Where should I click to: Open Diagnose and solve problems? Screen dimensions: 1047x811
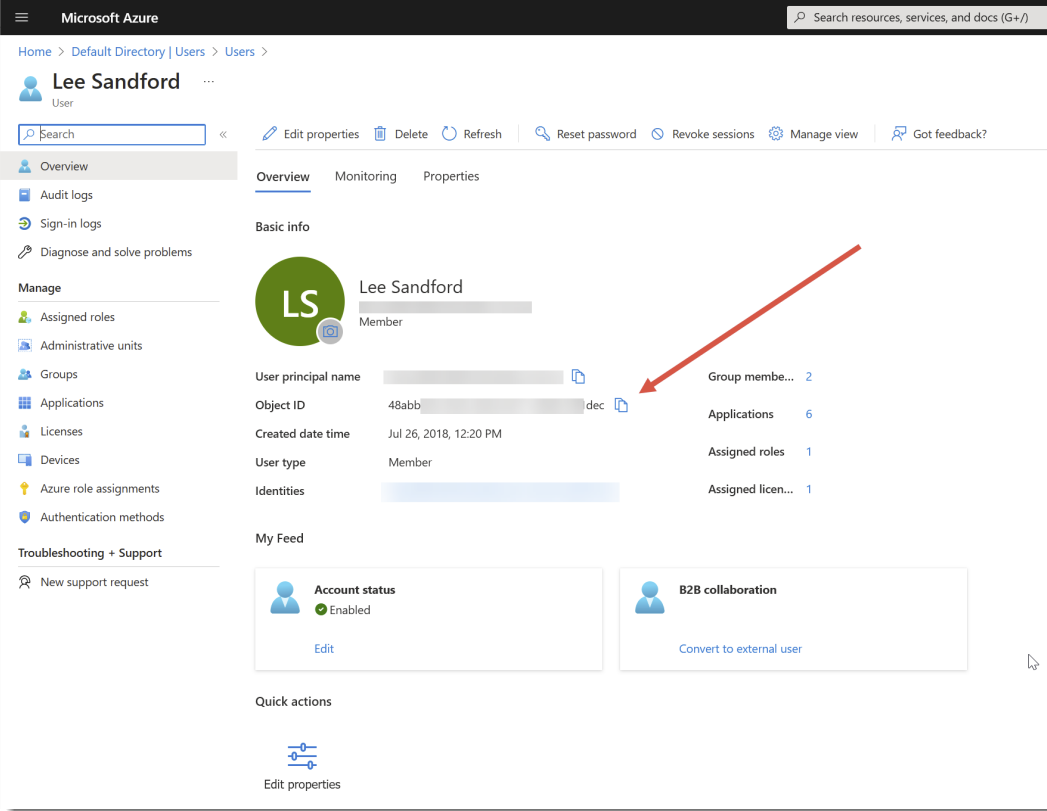(x=118, y=252)
